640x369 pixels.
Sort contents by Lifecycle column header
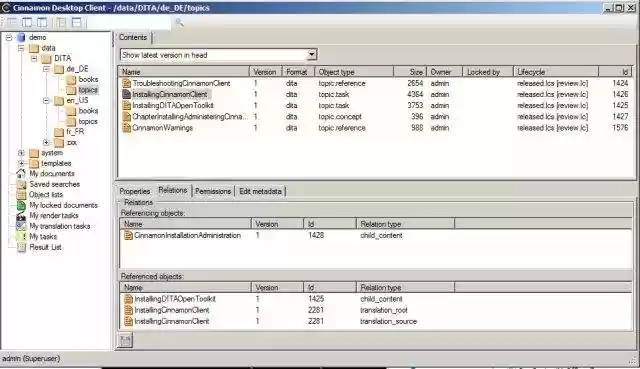[x=556, y=72]
